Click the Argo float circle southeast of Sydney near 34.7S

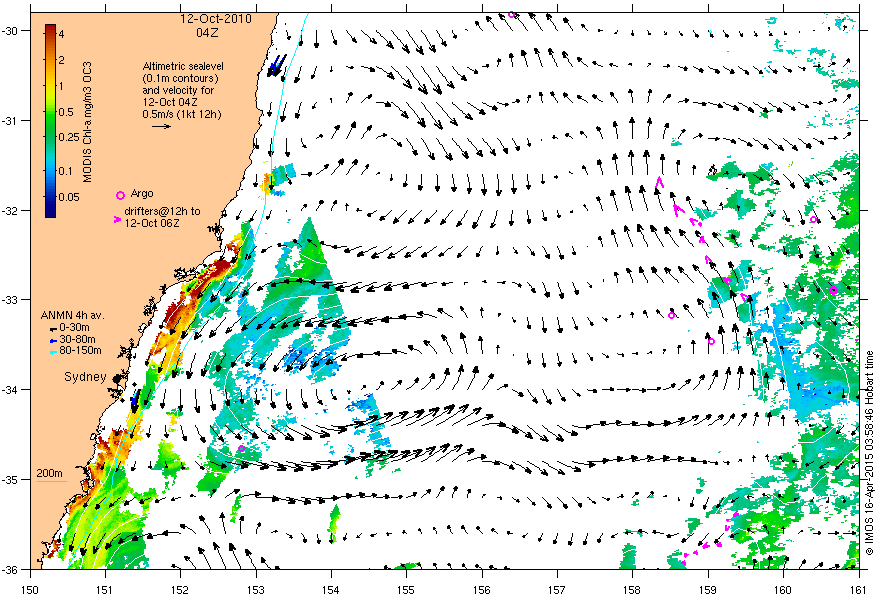click(241, 448)
